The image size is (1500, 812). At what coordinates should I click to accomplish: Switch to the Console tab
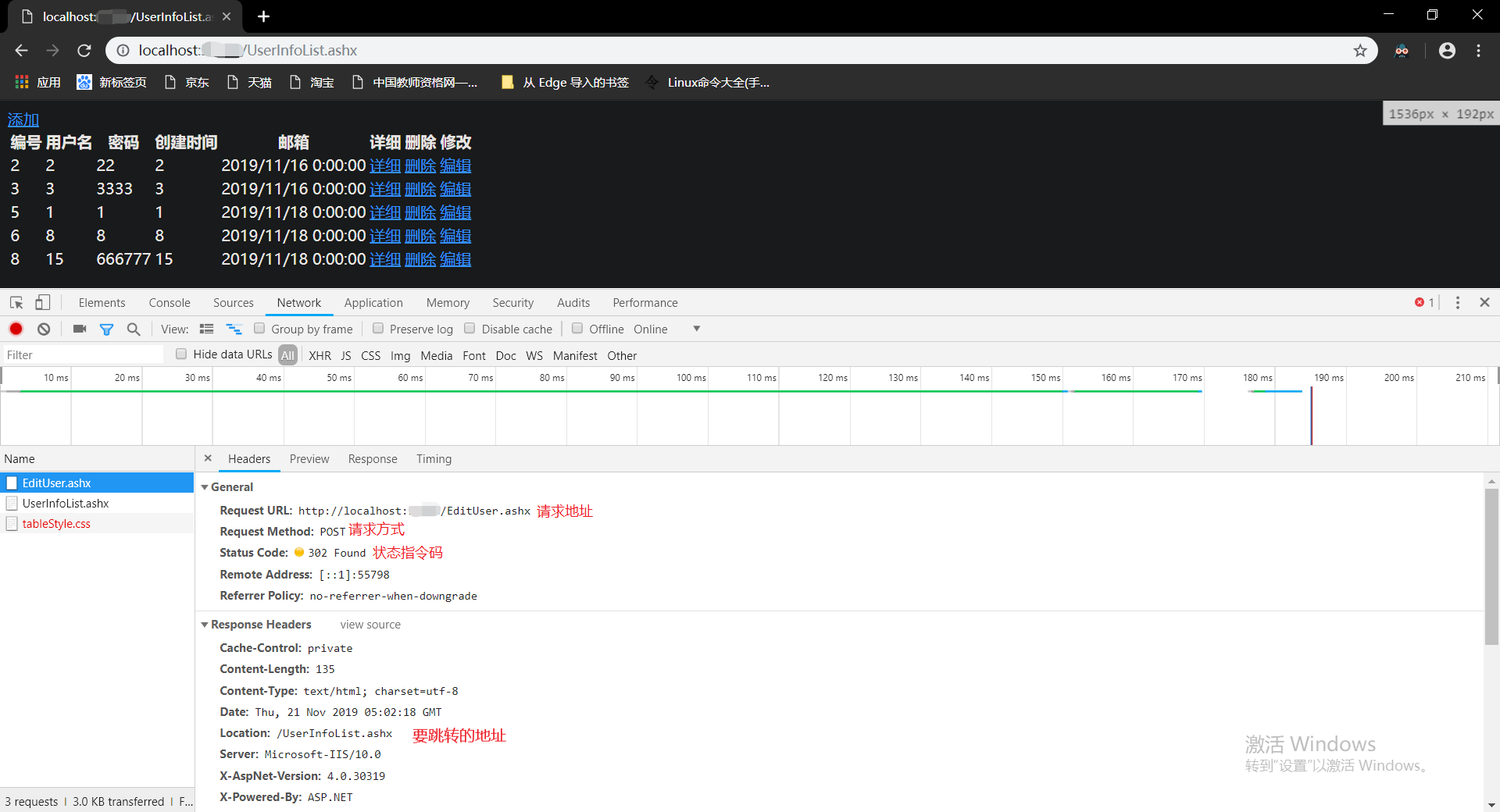pyautogui.click(x=169, y=302)
